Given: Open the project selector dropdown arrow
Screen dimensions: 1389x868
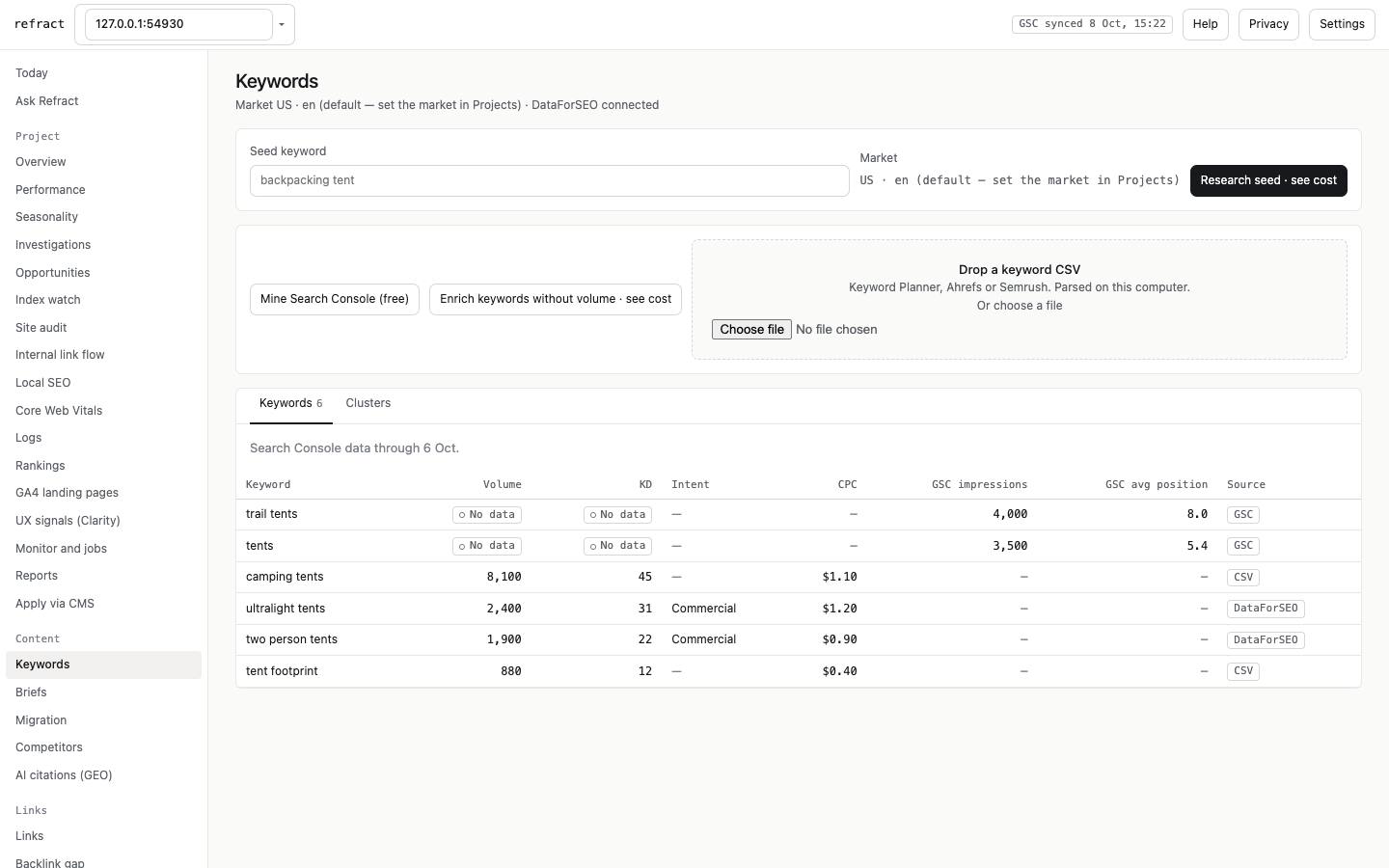Looking at the screenshot, I should [x=282, y=25].
